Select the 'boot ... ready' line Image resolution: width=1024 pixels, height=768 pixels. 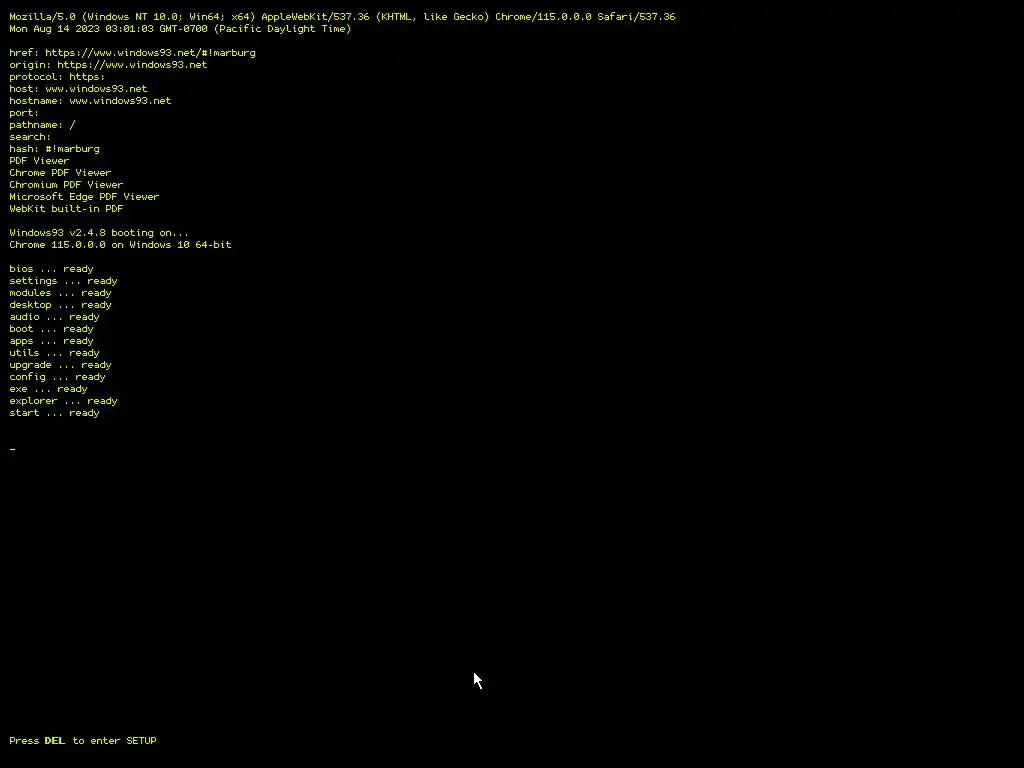[52, 329]
